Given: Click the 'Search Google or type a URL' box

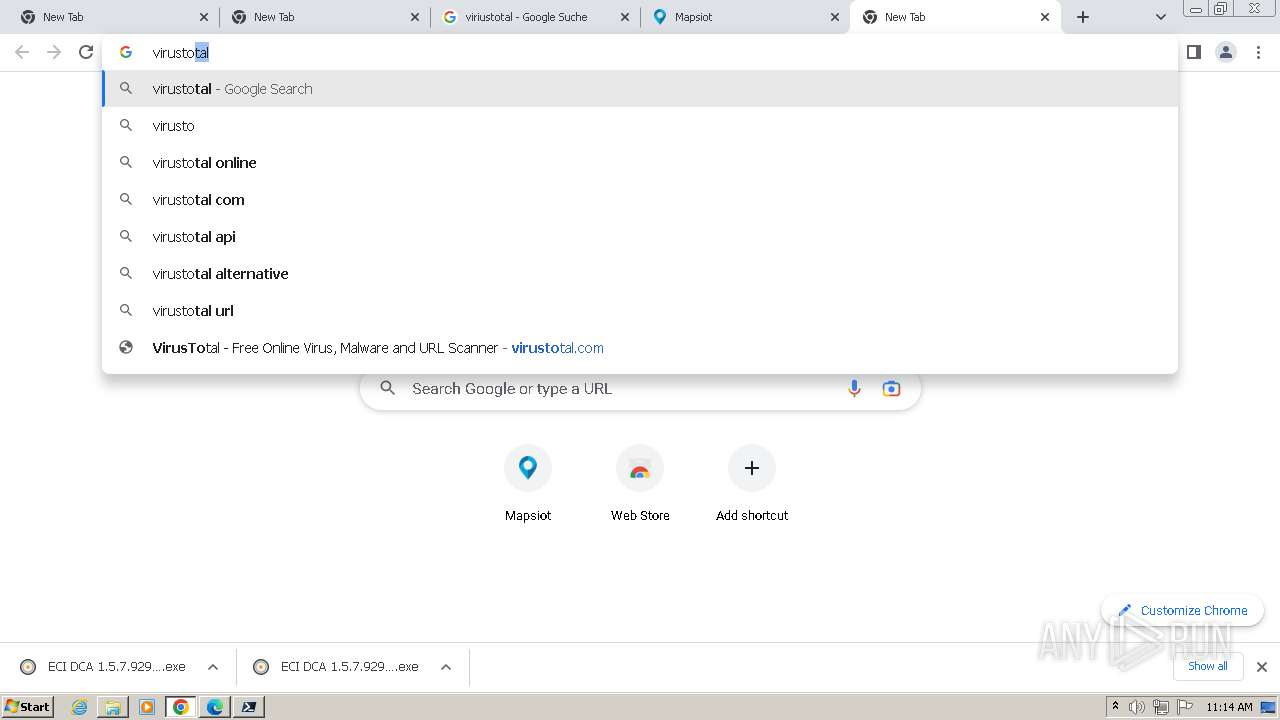Looking at the screenshot, I should pos(640,389).
